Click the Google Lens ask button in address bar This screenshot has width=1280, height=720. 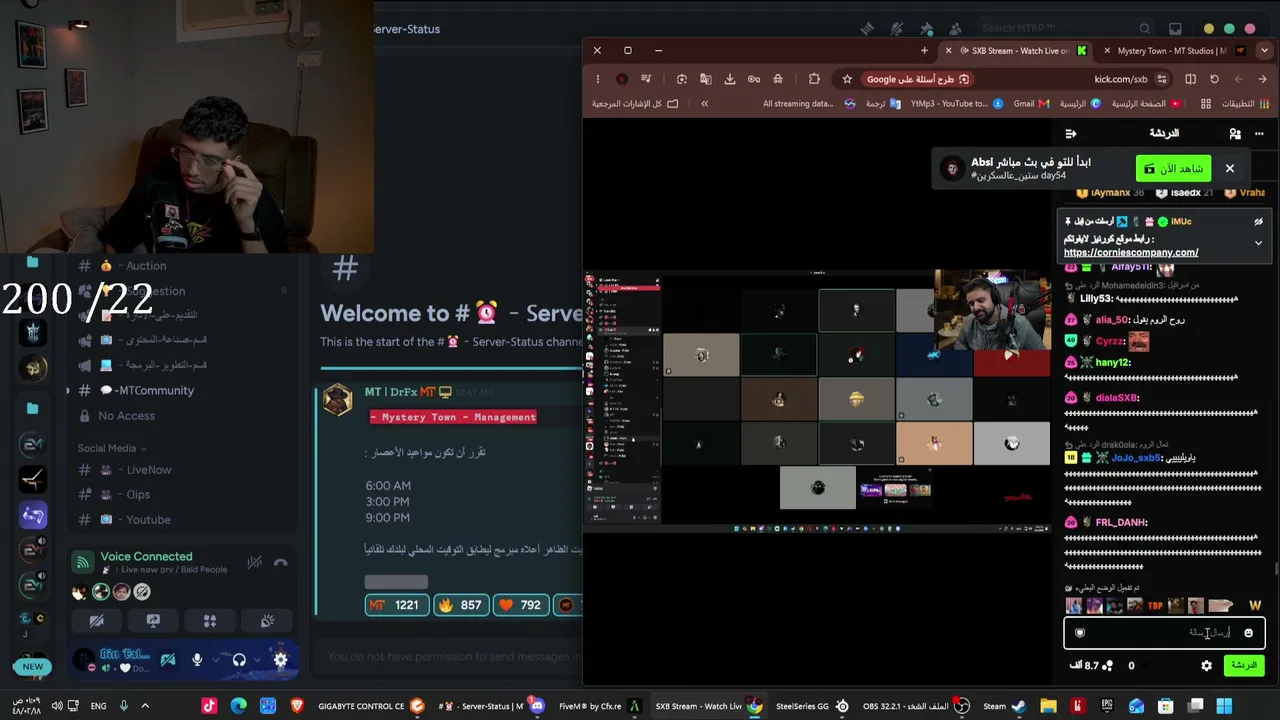click(x=917, y=79)
